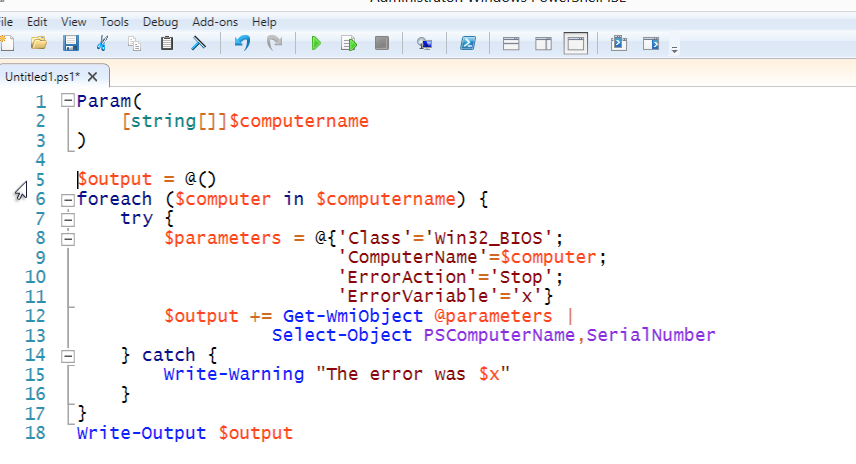The height and width of the screenshot is (464, 856).
Task: Click the Run Script green play icon
Action: click(x=316, y=43)
